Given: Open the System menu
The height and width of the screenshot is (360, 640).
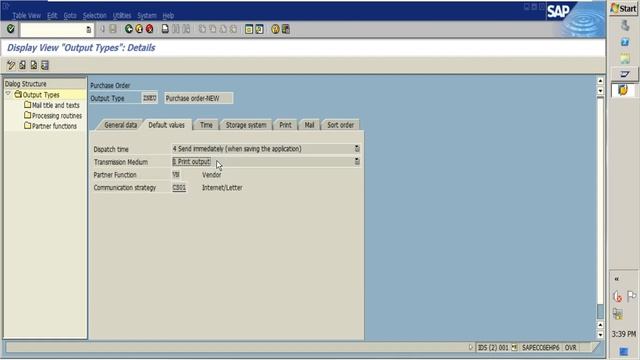Looking at the screenshot, I should point(147,16).
